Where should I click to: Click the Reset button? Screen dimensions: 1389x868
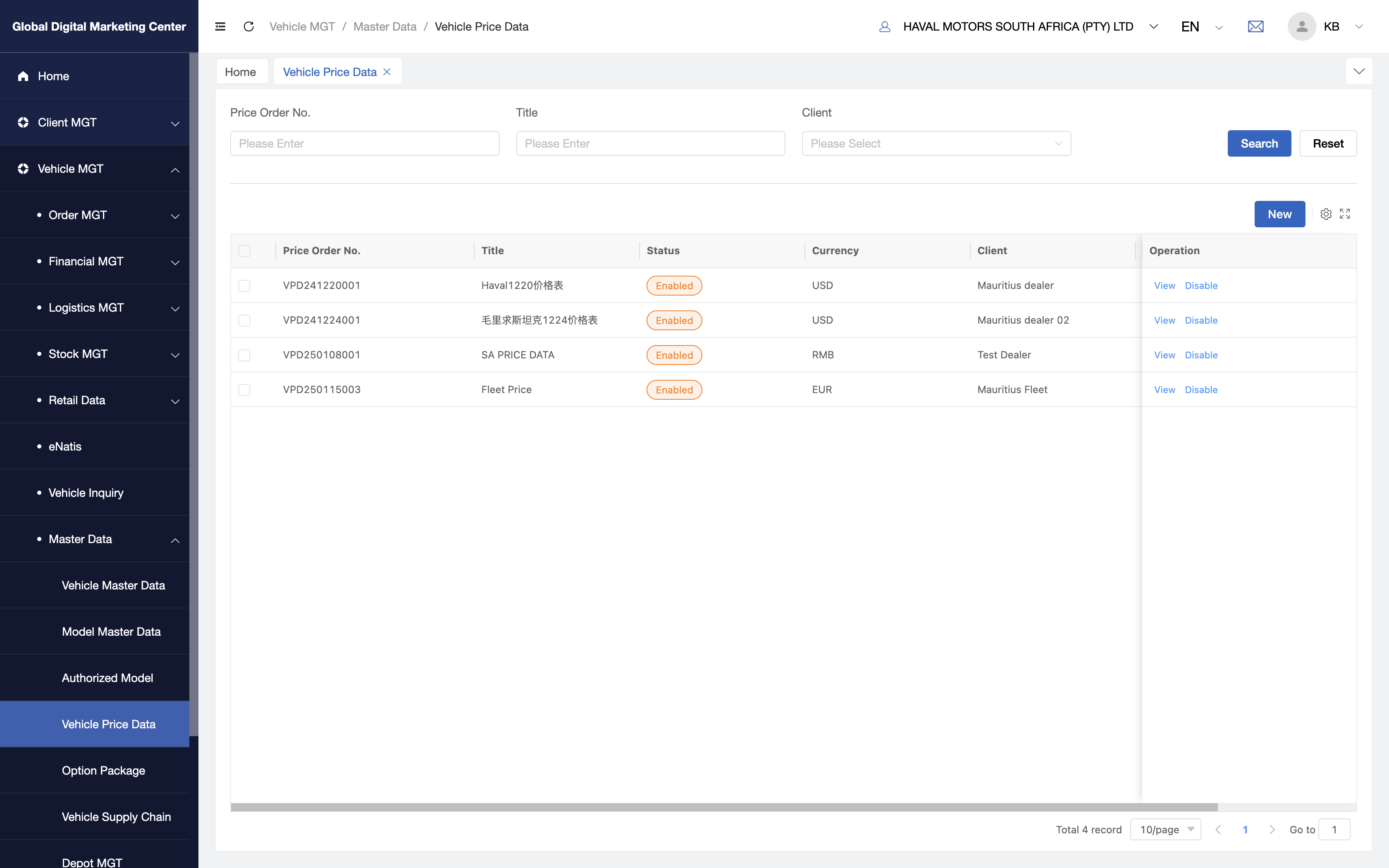(x=1327, y=143)
